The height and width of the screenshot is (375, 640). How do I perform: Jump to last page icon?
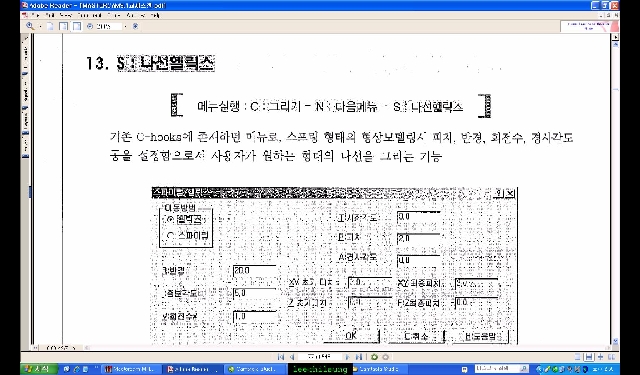tap(358, 357)
